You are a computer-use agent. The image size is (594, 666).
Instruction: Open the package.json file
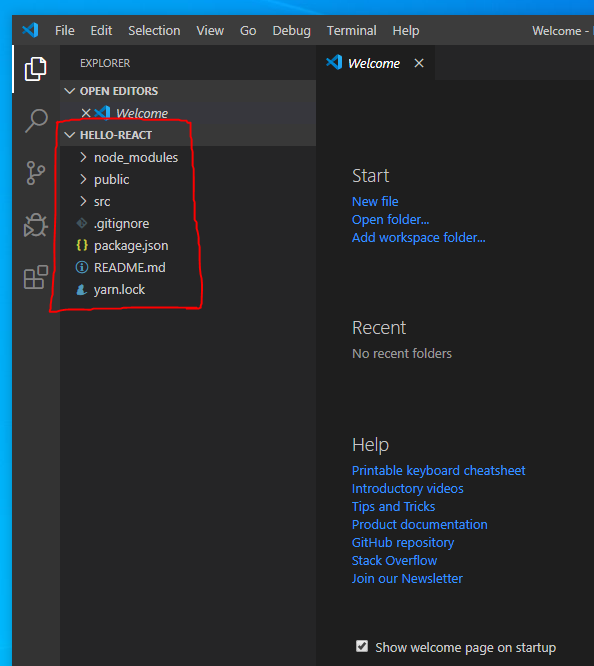pyautogui.click(x=131, y=246)
